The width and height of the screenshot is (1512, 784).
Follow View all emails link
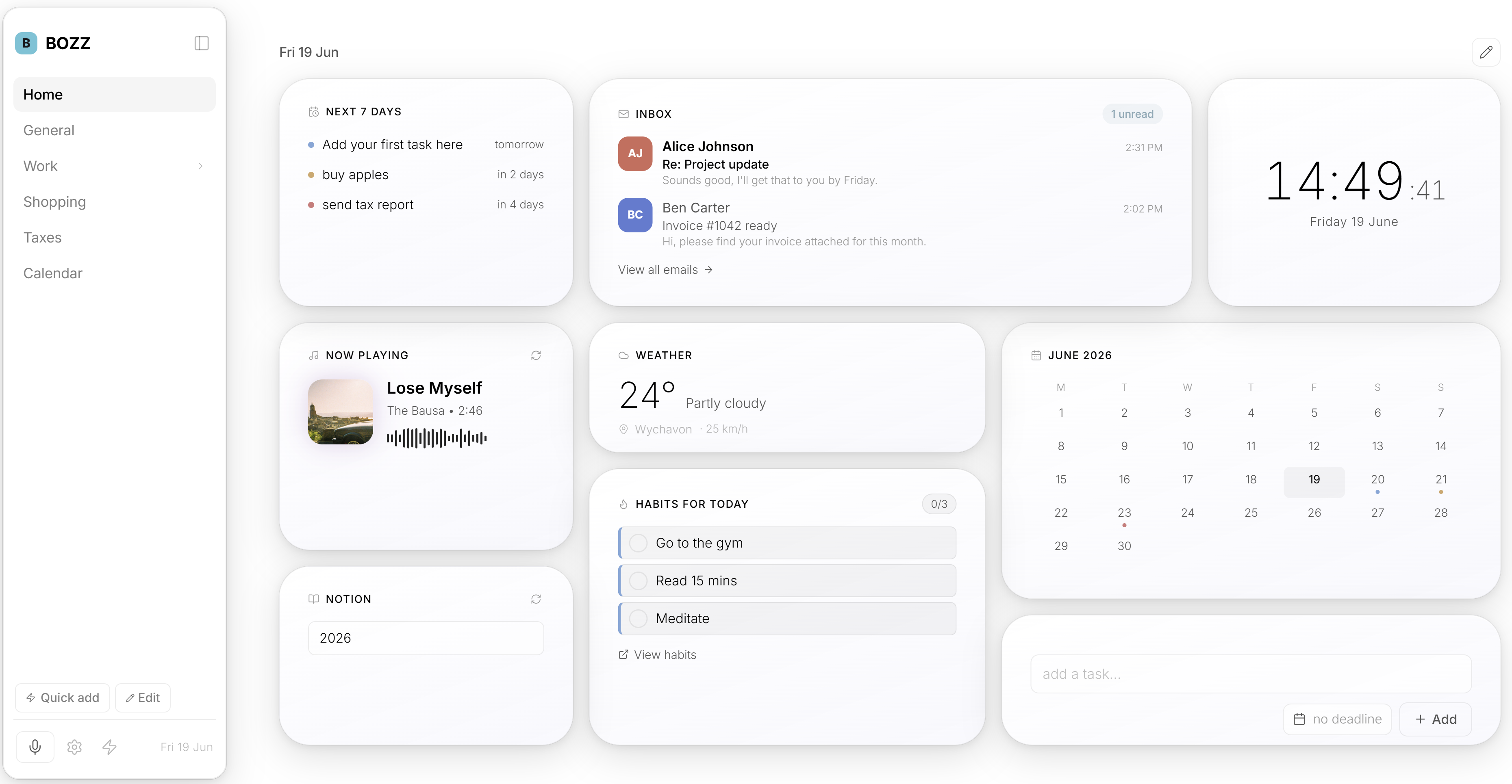[665, 269]
